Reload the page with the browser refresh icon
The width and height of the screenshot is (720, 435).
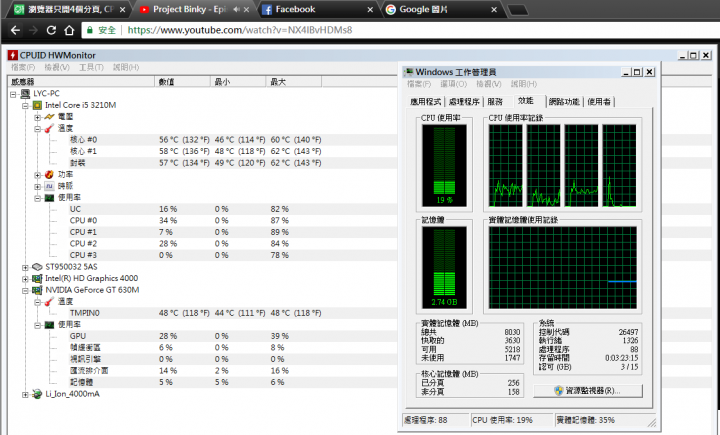coord(51,30)
